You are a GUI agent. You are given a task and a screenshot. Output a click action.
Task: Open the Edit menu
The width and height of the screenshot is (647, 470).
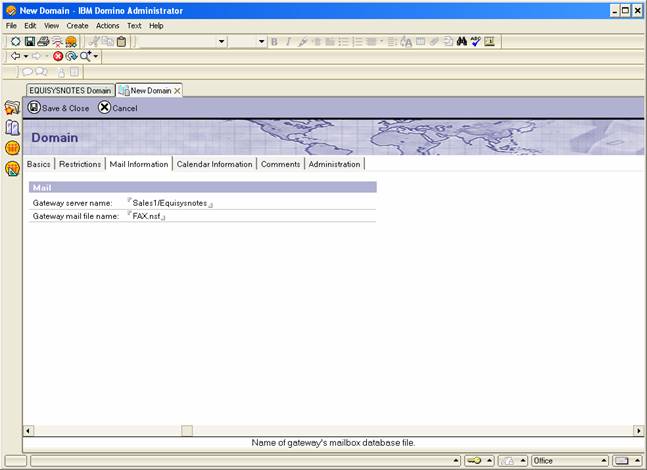click(30, 26)
